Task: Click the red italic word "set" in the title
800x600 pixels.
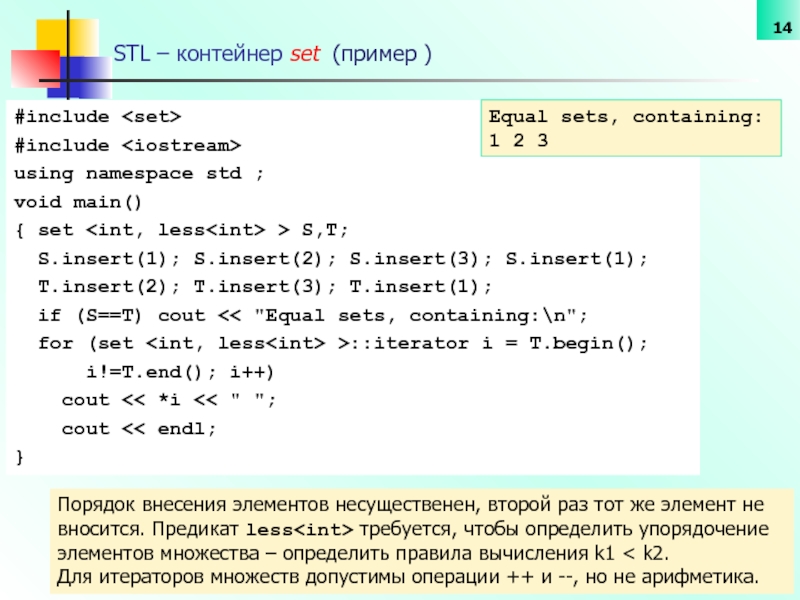Action: coord(303,54)
